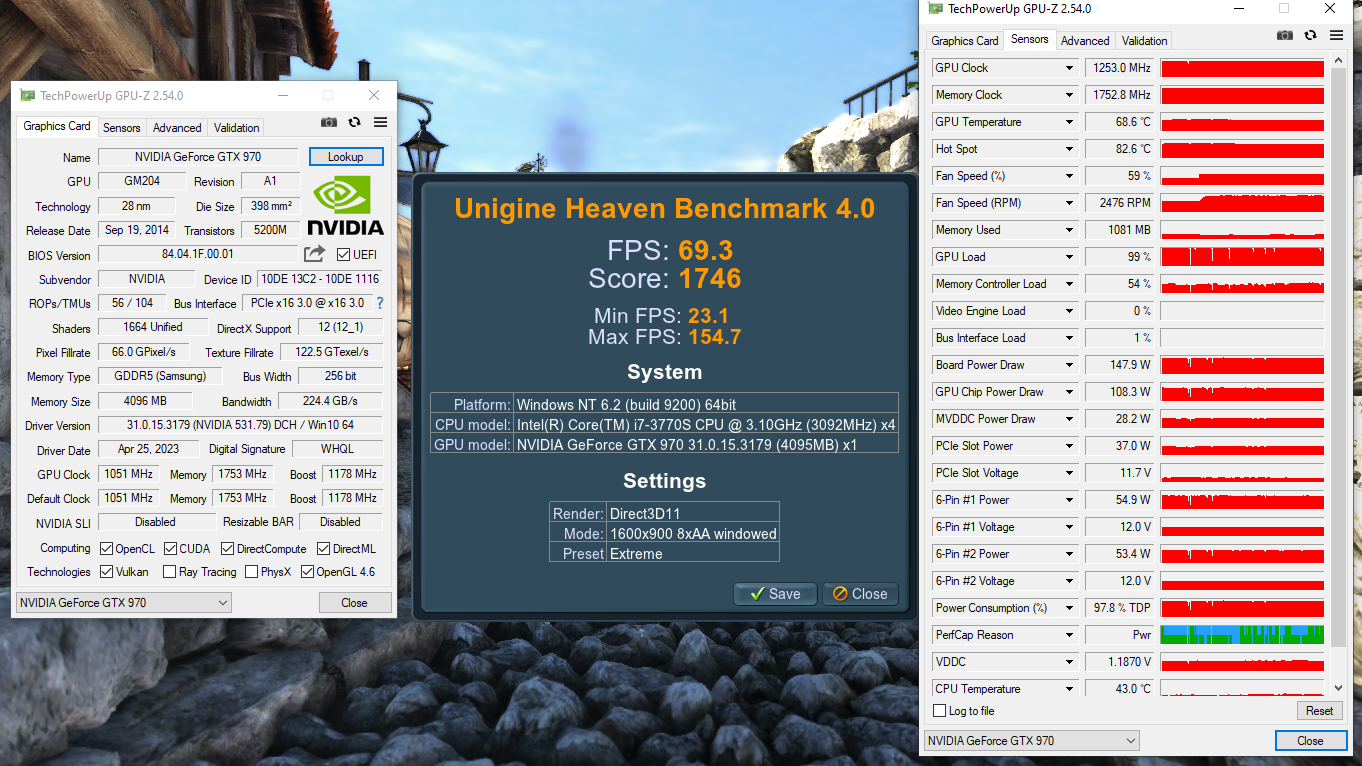Refresh GPU info in the Graphics Card window

[x=354, y=123]
